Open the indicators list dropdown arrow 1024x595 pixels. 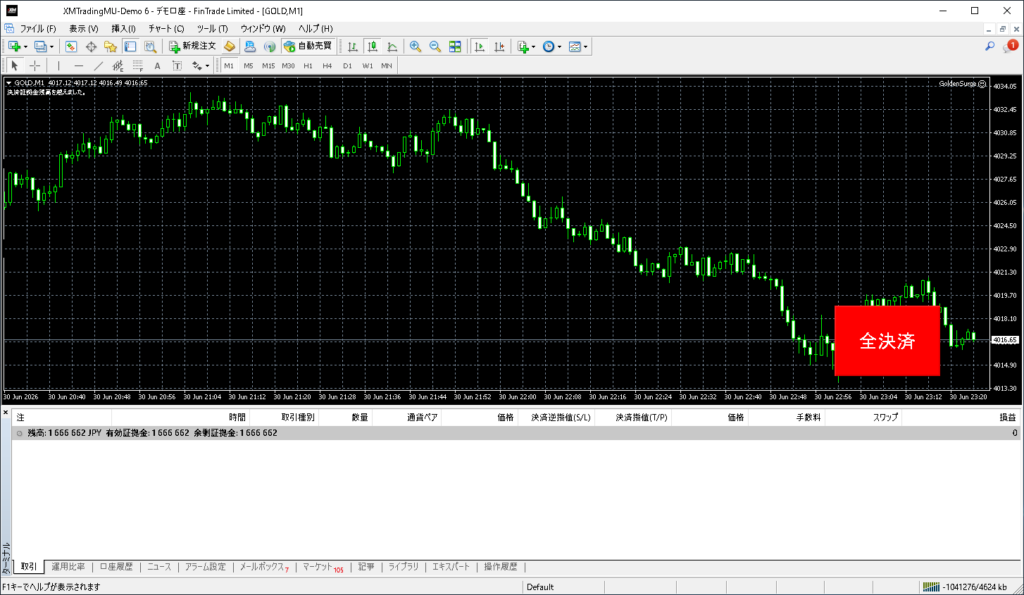(x=534, y=47)
